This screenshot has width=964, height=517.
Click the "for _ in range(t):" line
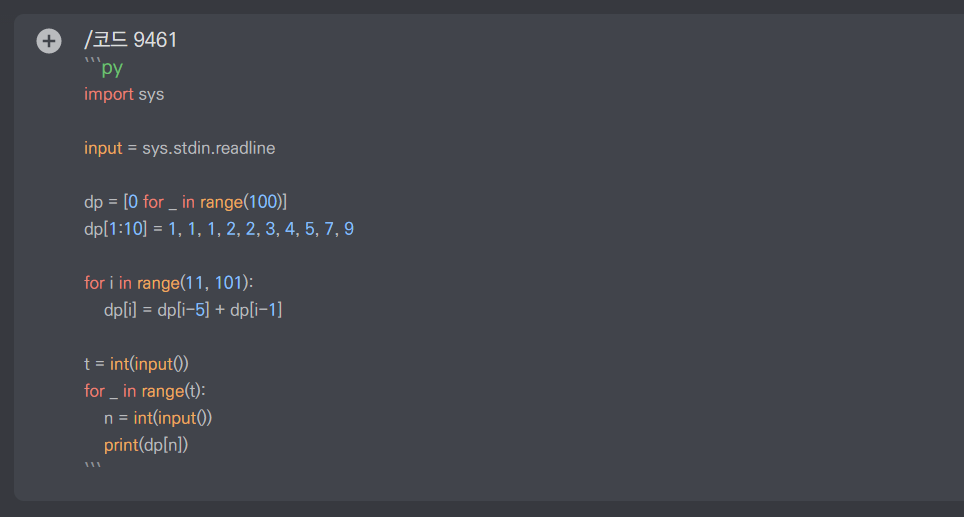point(151,391)
